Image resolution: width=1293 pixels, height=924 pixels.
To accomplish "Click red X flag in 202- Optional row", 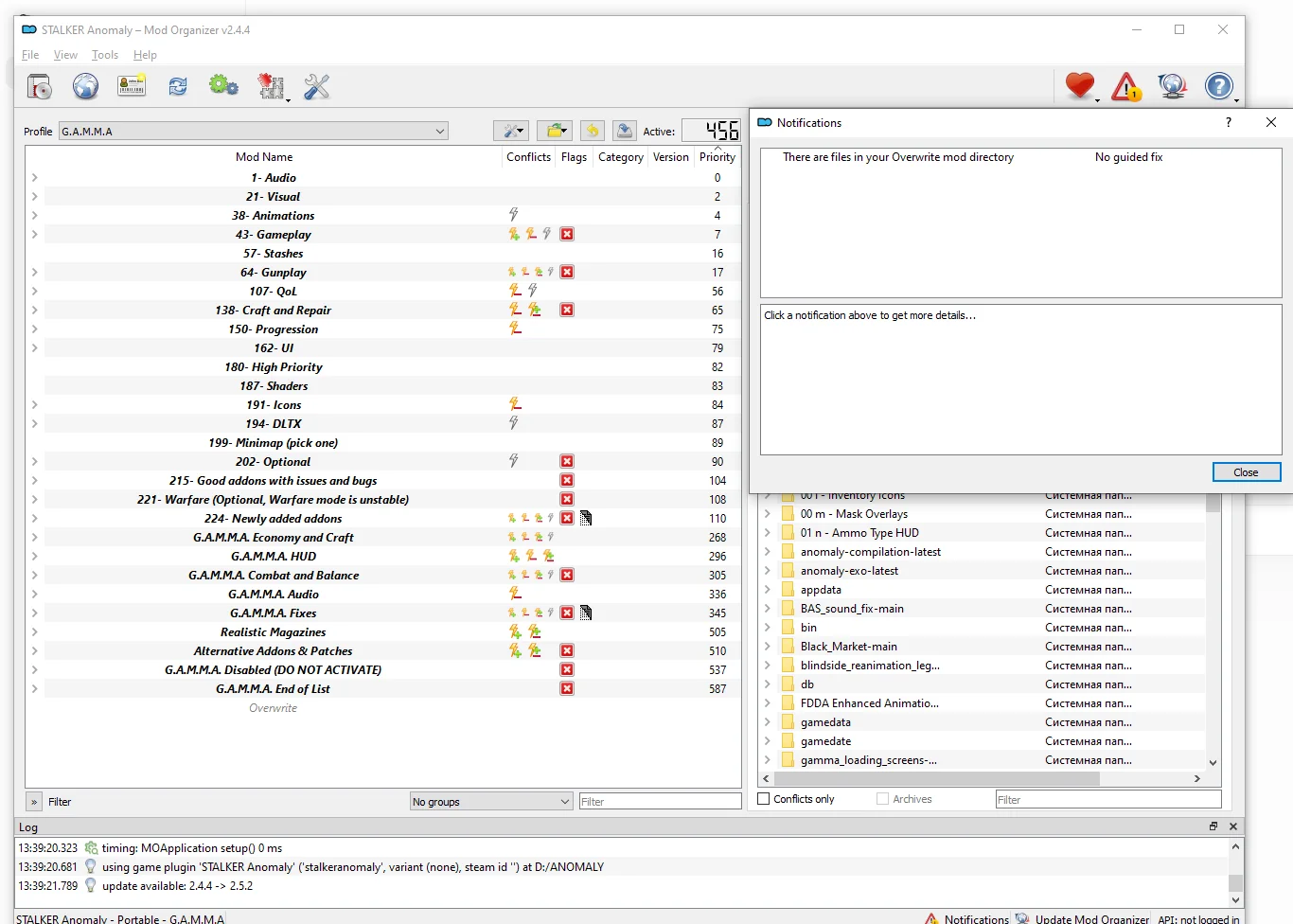I will tap(567, 461).
